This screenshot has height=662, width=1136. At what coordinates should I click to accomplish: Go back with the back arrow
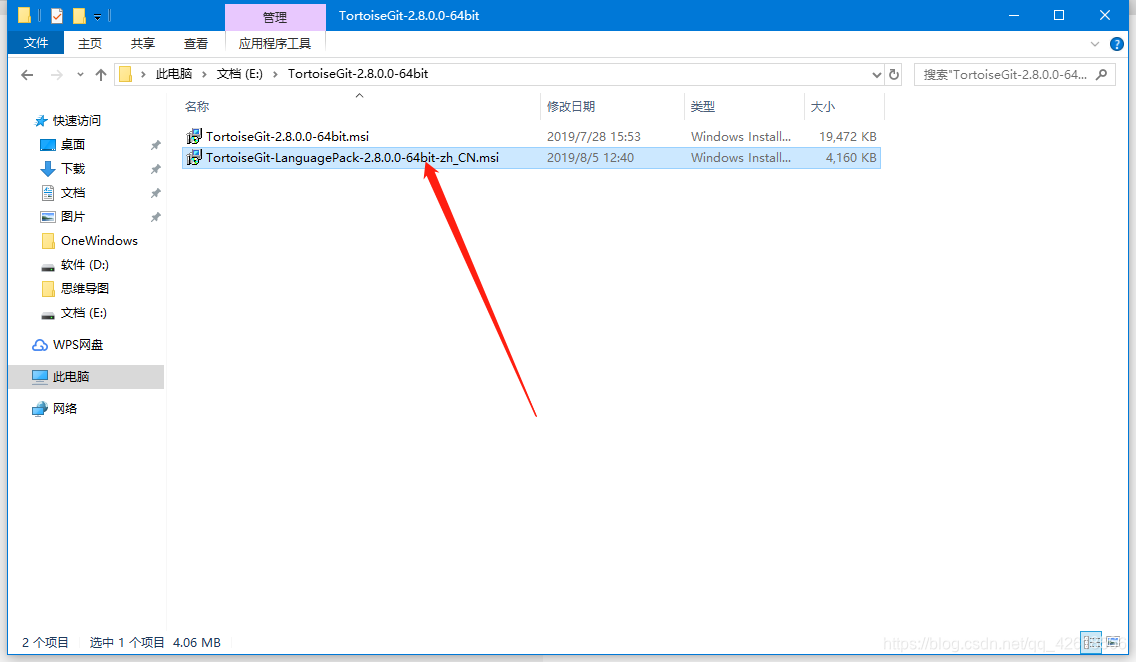(x=28, y=75)
